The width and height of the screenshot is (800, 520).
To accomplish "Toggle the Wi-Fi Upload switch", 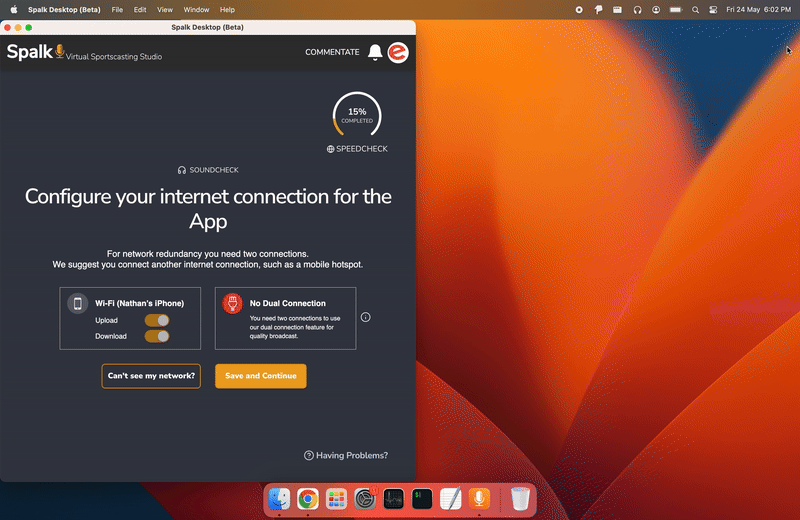I will (x=157, y=320).
